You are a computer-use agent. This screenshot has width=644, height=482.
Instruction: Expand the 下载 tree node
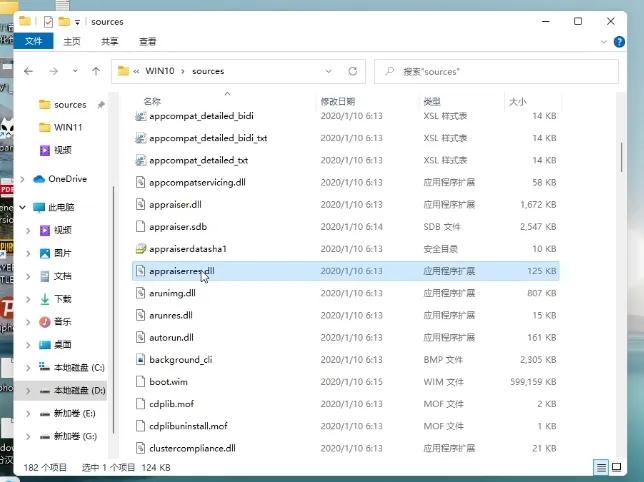pos(28,300)
